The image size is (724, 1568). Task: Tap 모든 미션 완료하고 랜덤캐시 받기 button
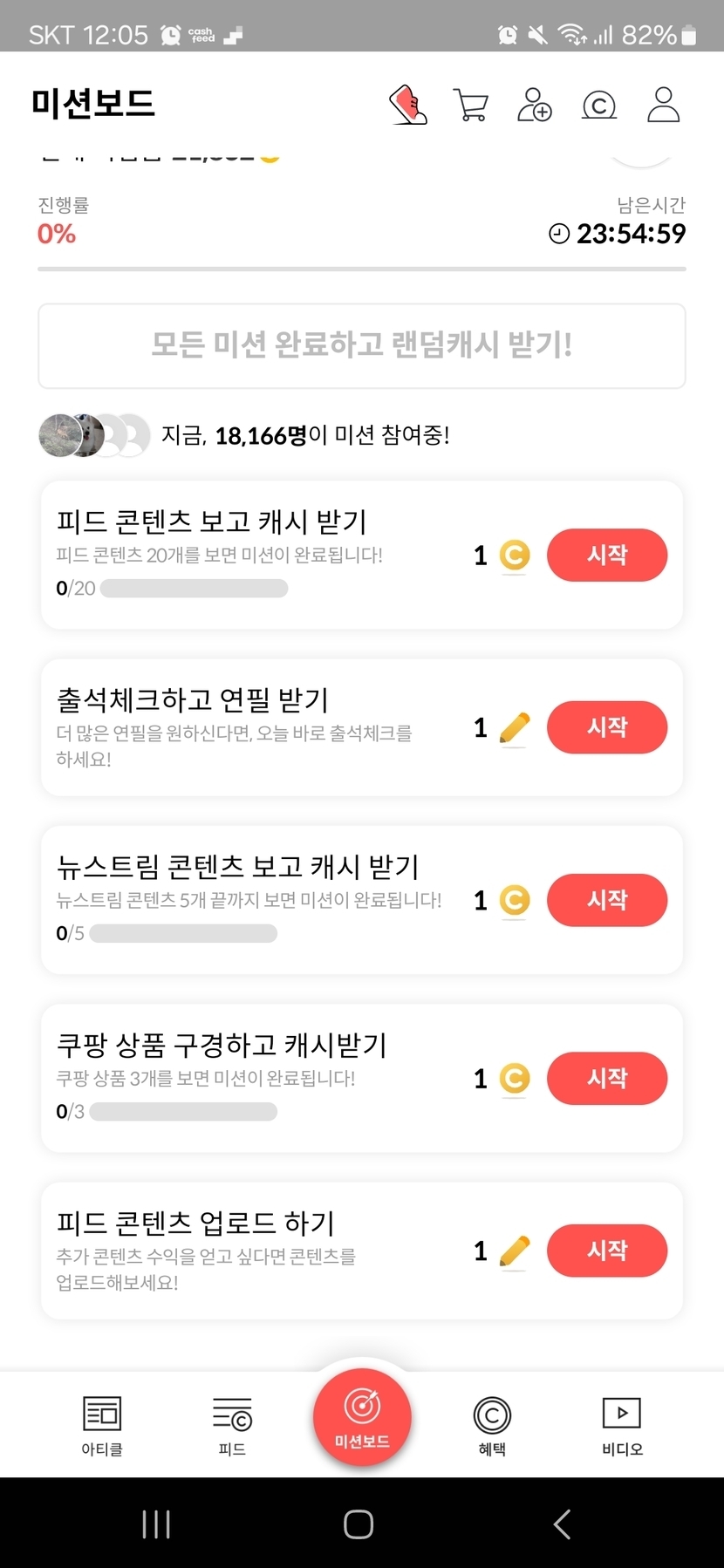tap(362, 345)
